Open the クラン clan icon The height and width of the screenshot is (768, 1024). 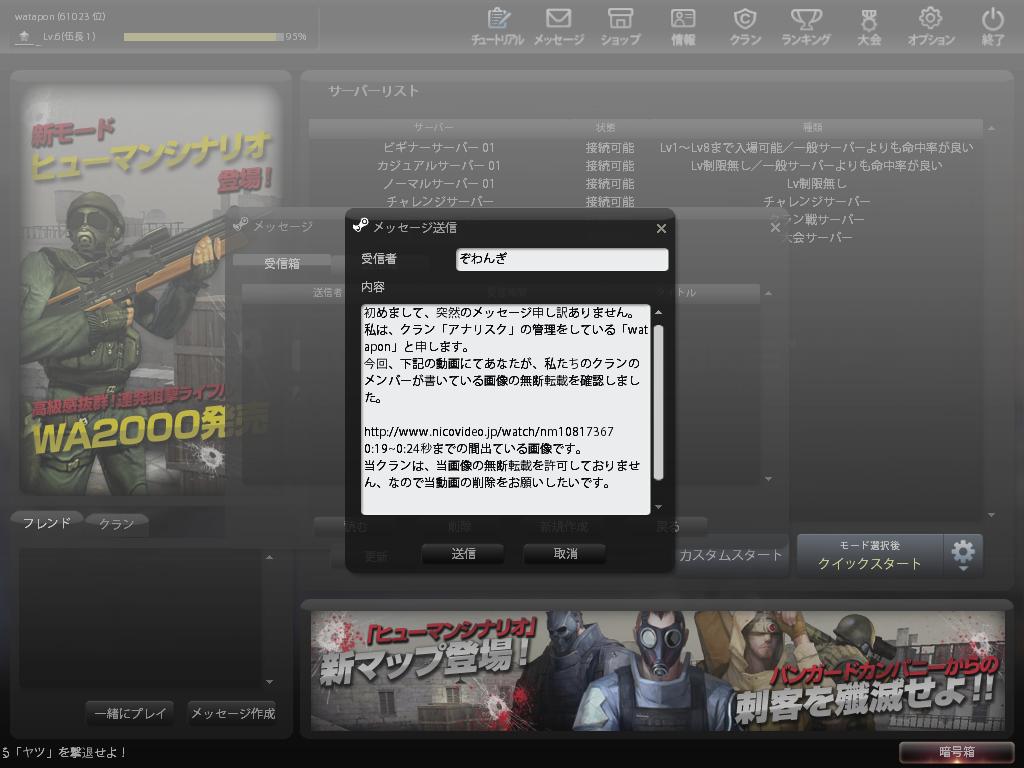pos(745,26)
